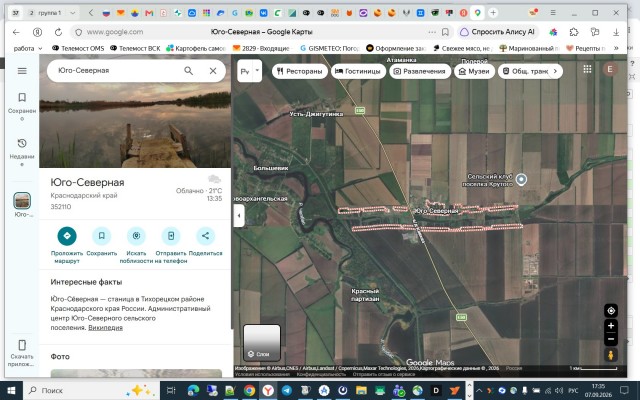Open the browser downloads icon
Viewport: 640px width, 400px height.
[616, 32]
